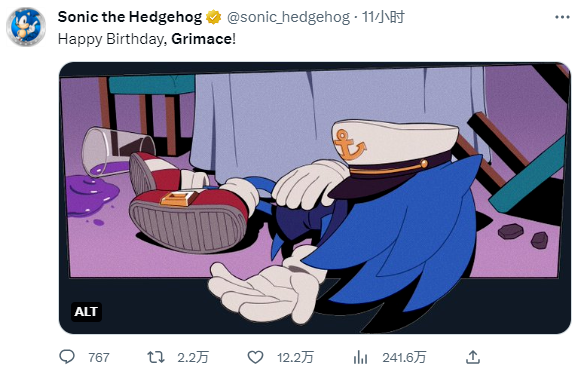Click the captain hat with anchor emblem
This screenshot has width=582, height=371.
(393, 158)
